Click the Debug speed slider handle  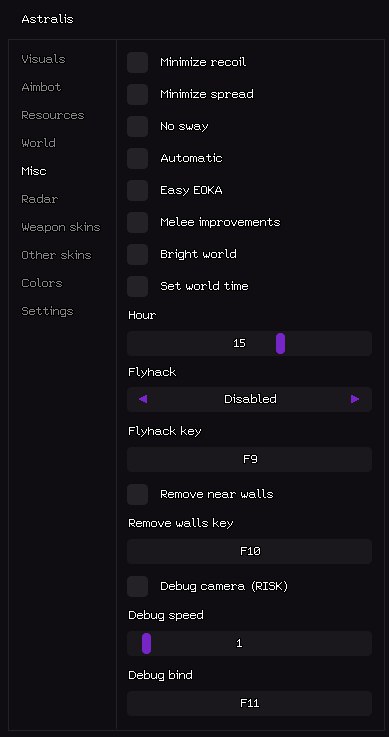pyautogui.click(x=147, y=643)
